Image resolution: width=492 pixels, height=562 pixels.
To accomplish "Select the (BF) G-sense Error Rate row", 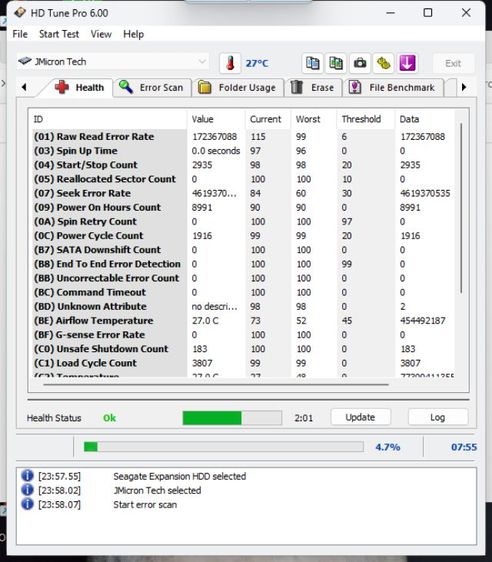I will point(244,335).
